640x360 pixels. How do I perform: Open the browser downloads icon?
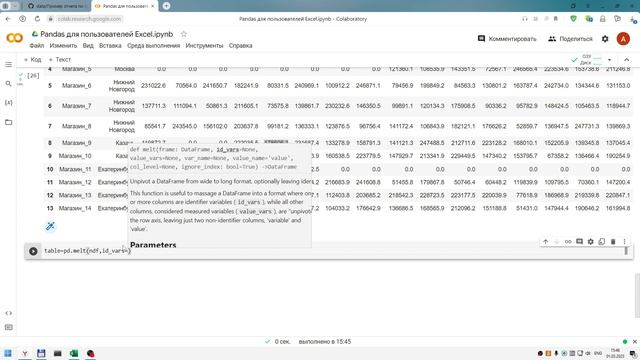633,19
